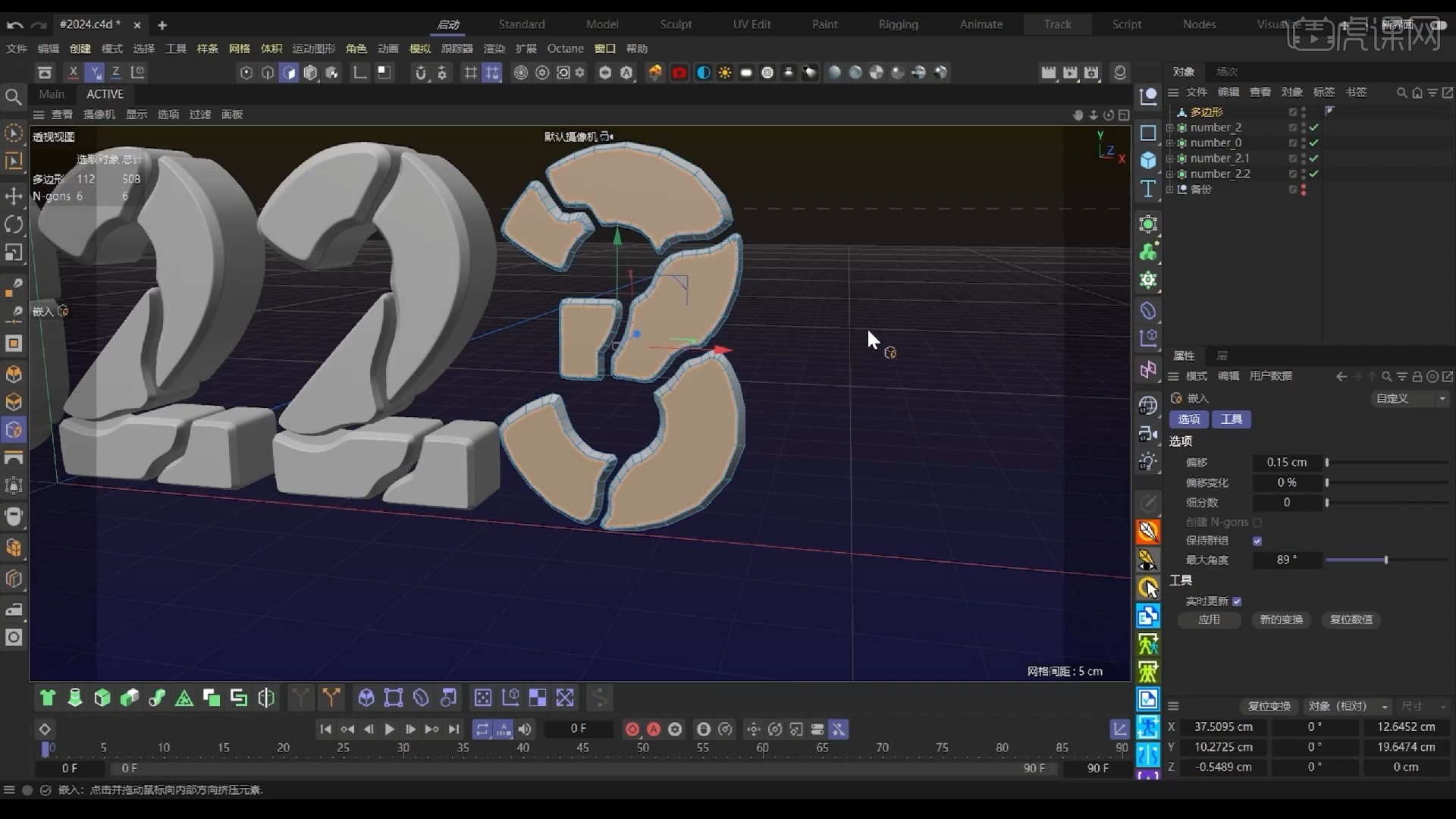The width and height of the screenshot is (1456, 819).
Task: Click the Symmetry object icon
Action: tap(1148, 369)
